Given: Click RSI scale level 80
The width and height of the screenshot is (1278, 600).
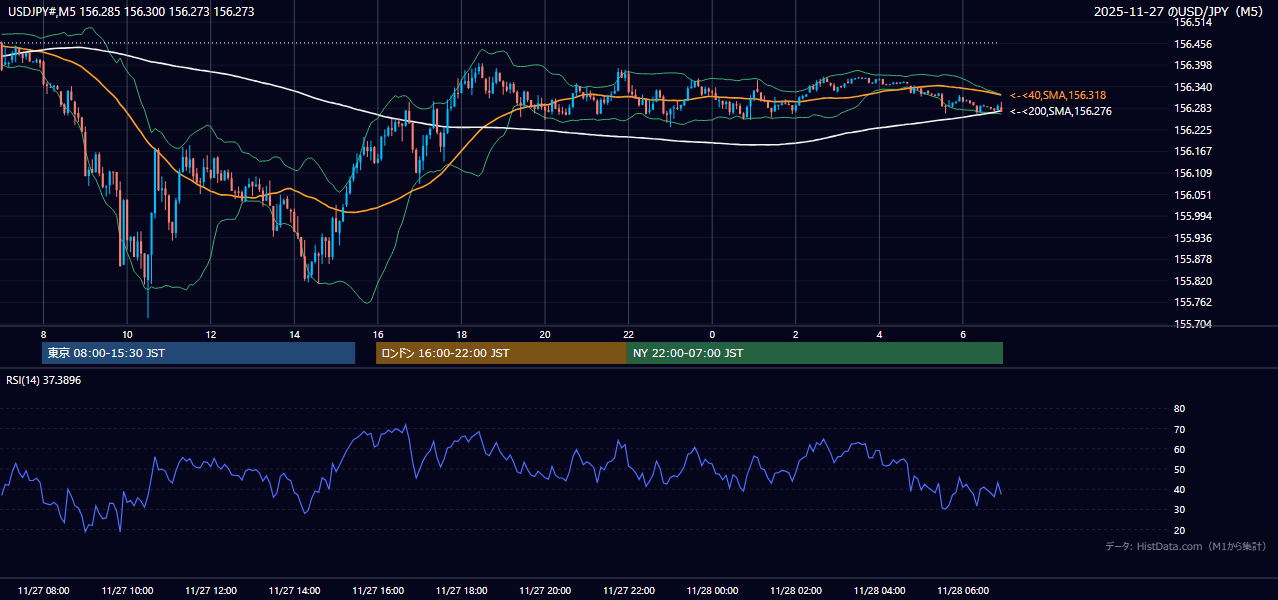Looking at the screenshot, I should click(1179, 409).
